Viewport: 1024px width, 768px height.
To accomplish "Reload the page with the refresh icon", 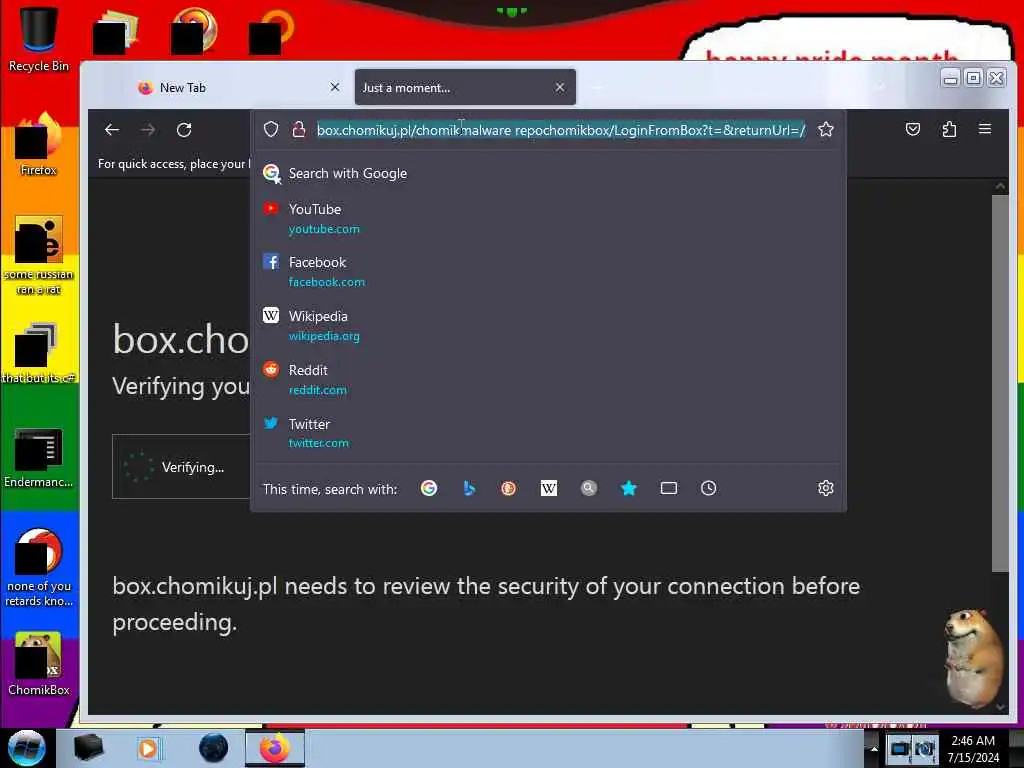I will [x=184, y=130].
